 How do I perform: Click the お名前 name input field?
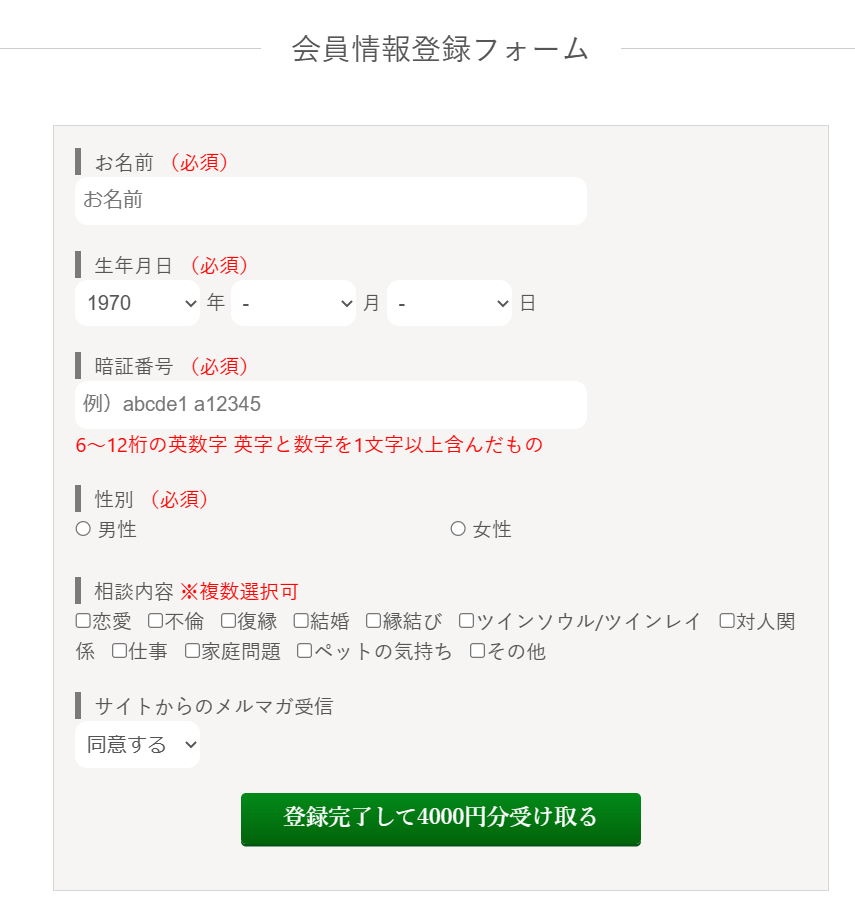coord(330,201)
